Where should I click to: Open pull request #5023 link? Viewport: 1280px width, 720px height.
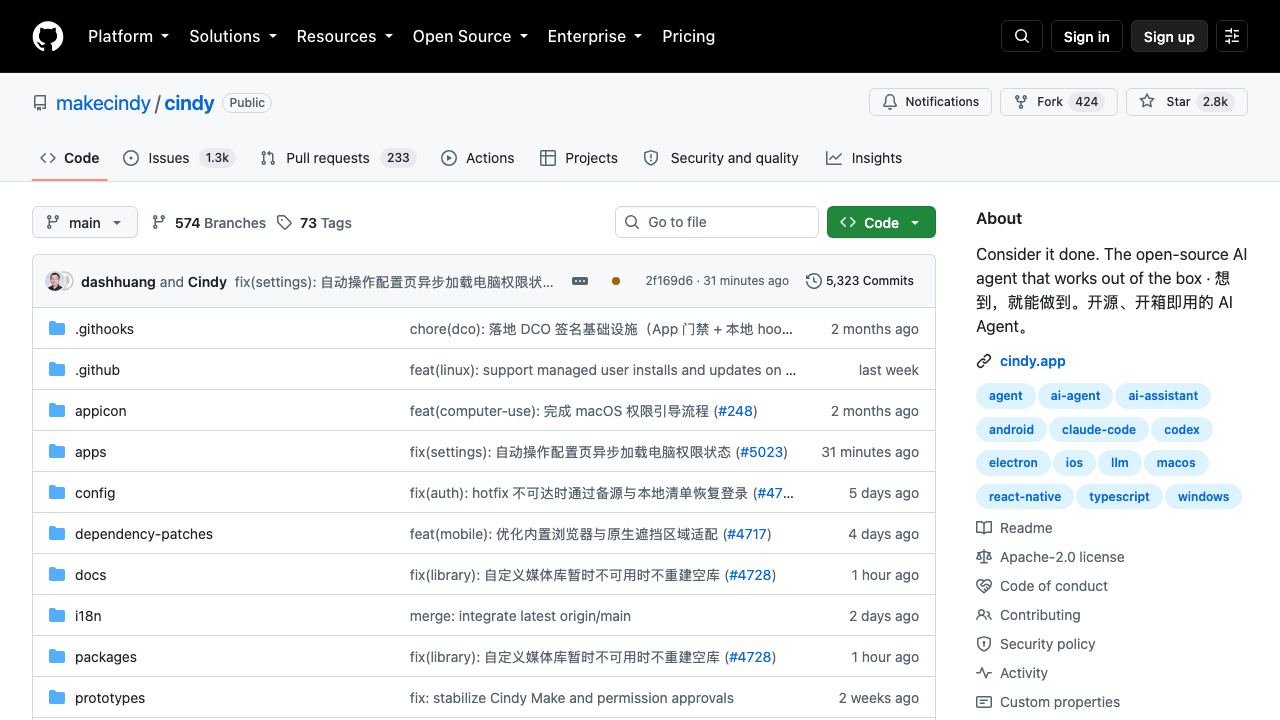tap(761, 452)
